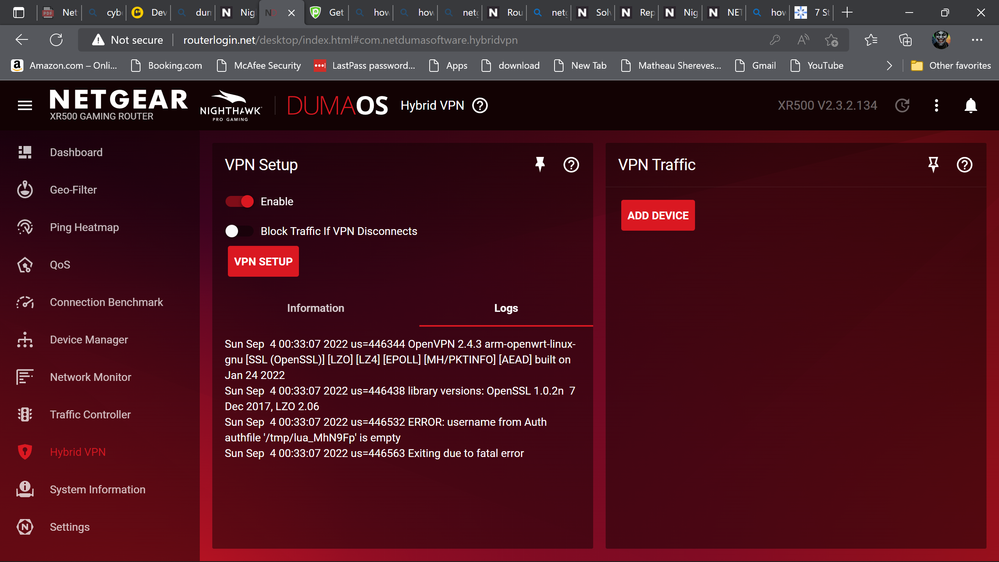Reload the browser page
The image size is (999, 562).
coord(56,40)
